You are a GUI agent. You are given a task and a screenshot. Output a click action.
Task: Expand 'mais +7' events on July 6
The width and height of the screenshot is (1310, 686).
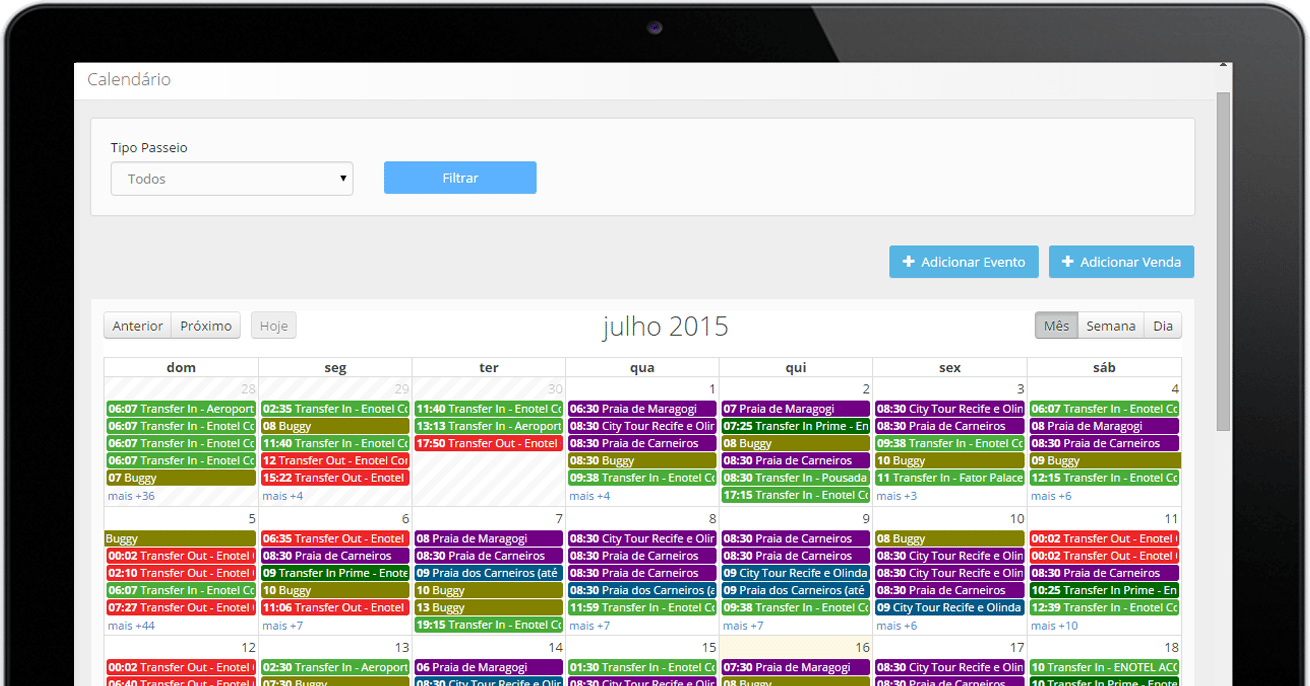283,626
